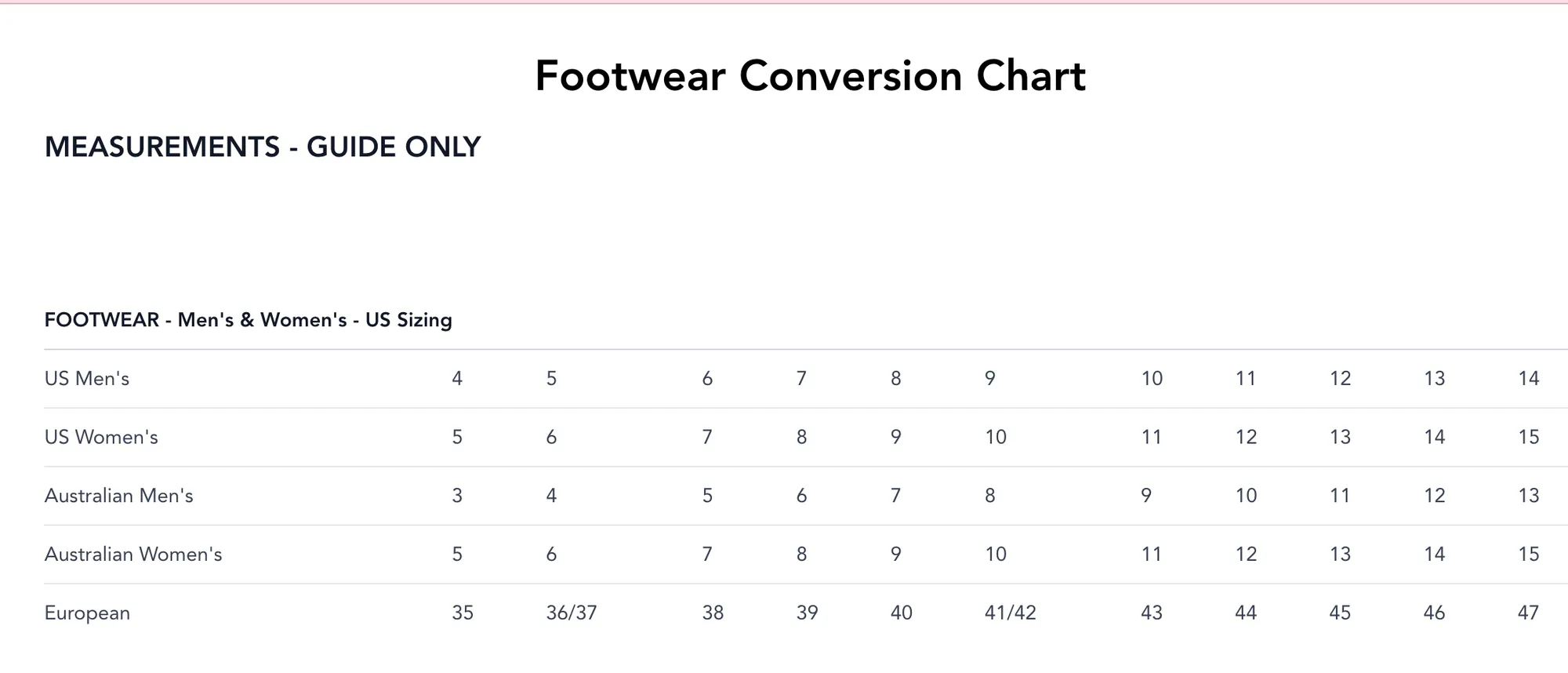Select European size 40 cell
This screenshot has height=673, width=1568.
[902, 613]
